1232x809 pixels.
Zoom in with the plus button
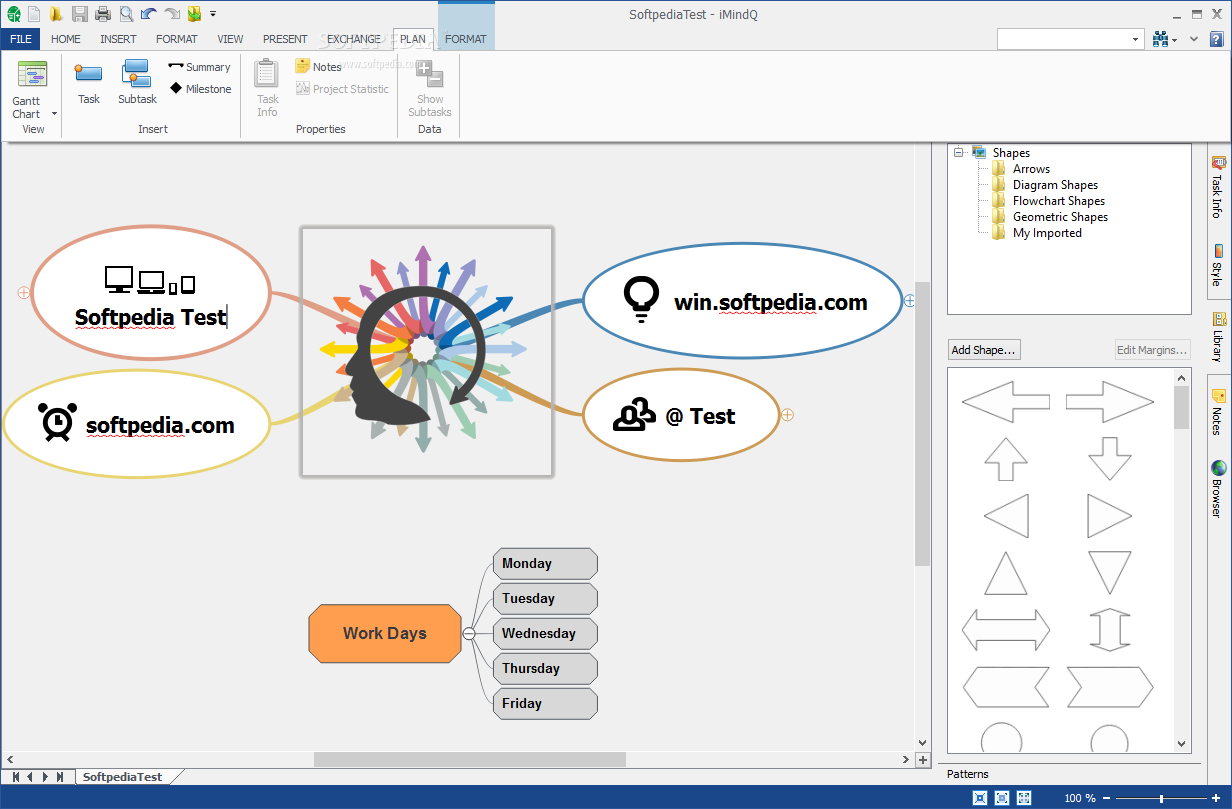click(1216, 798)
